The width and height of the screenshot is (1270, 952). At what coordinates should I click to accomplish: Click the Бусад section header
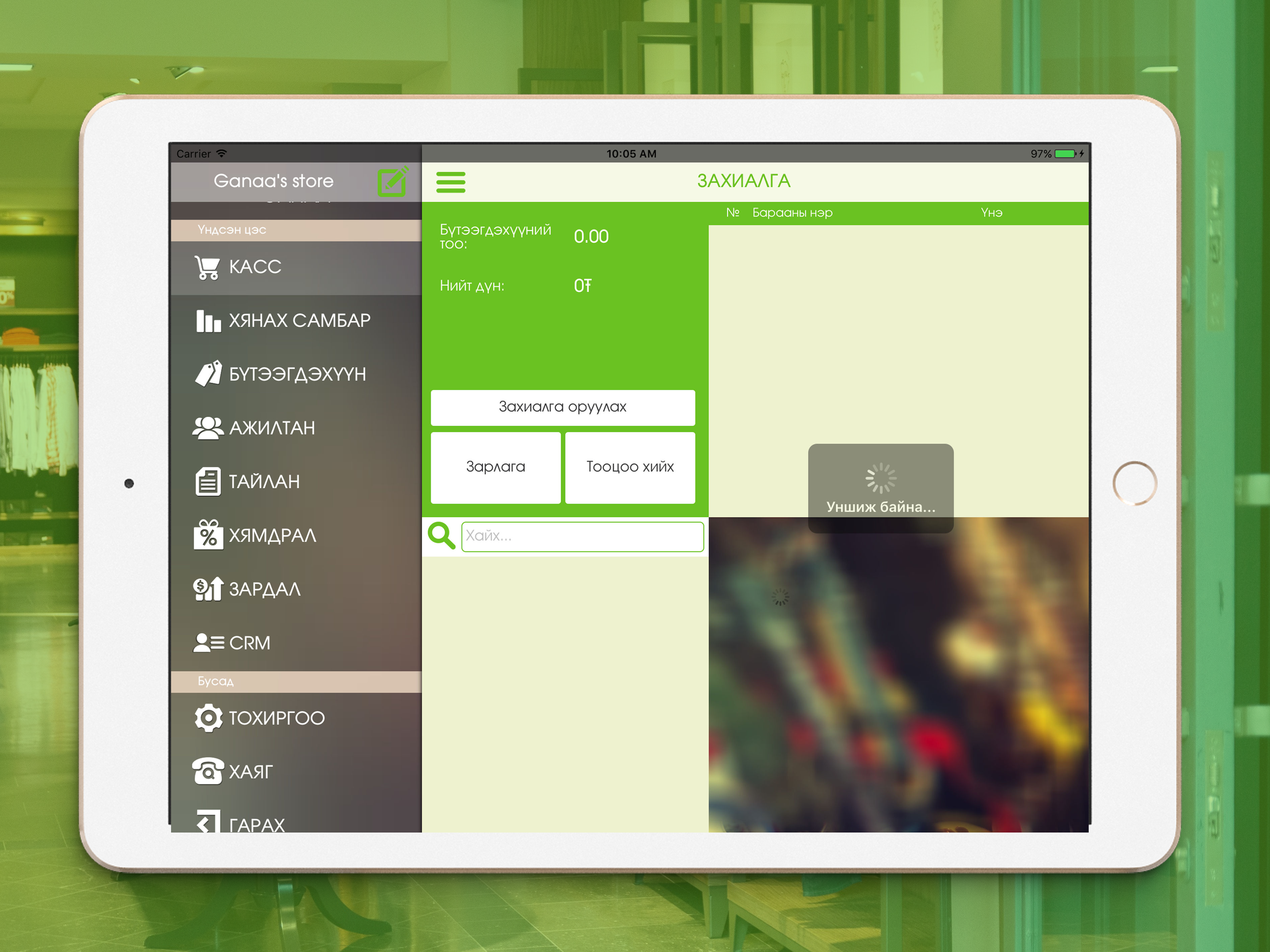click(296, 681)
